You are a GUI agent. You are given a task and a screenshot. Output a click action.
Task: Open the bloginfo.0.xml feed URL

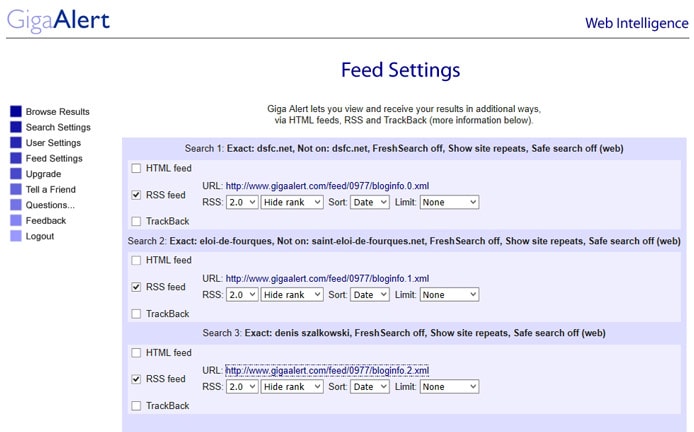327,186
